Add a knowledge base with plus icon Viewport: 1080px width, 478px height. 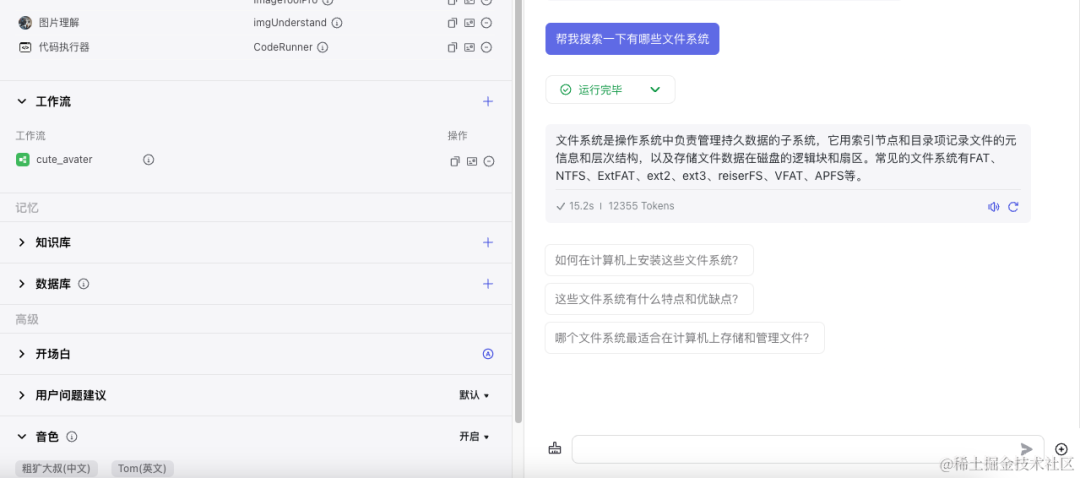click(488, 242)
